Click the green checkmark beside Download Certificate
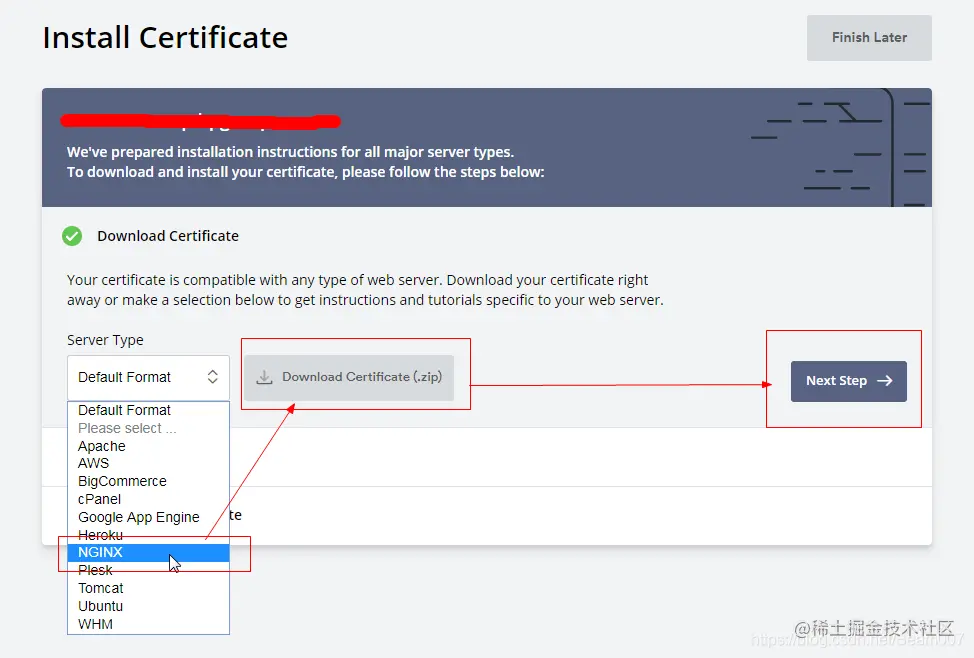 [x=72, y=236]
